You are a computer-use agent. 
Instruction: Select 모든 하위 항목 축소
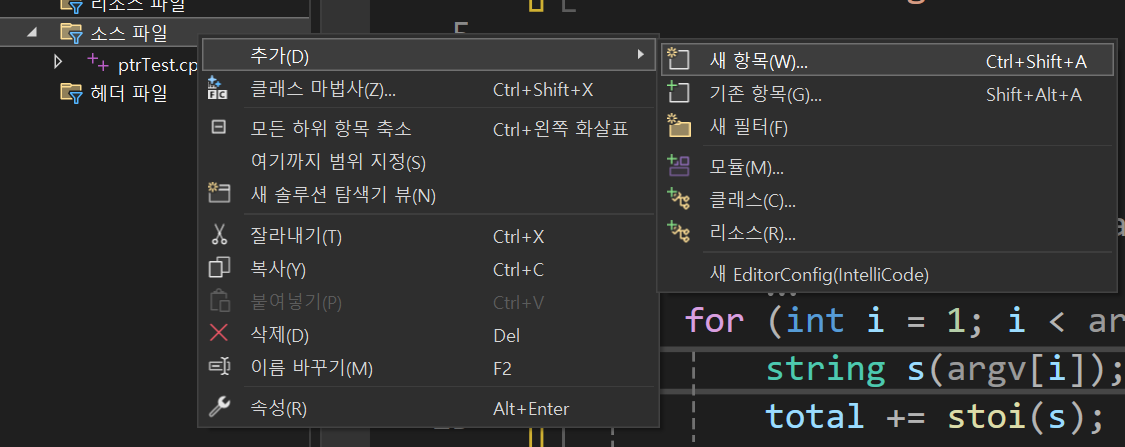pos(428,129)
